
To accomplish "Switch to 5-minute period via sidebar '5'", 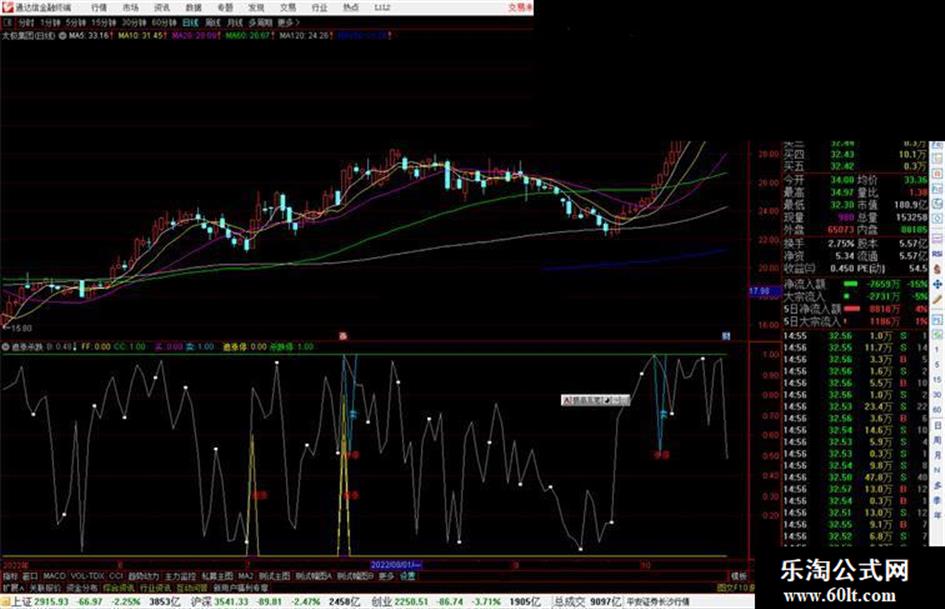I will pyautogui.click(x=937, y=365).
